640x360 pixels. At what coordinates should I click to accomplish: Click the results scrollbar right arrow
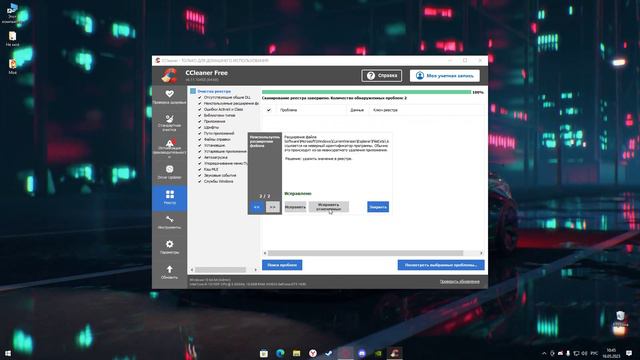coord(481,253)
